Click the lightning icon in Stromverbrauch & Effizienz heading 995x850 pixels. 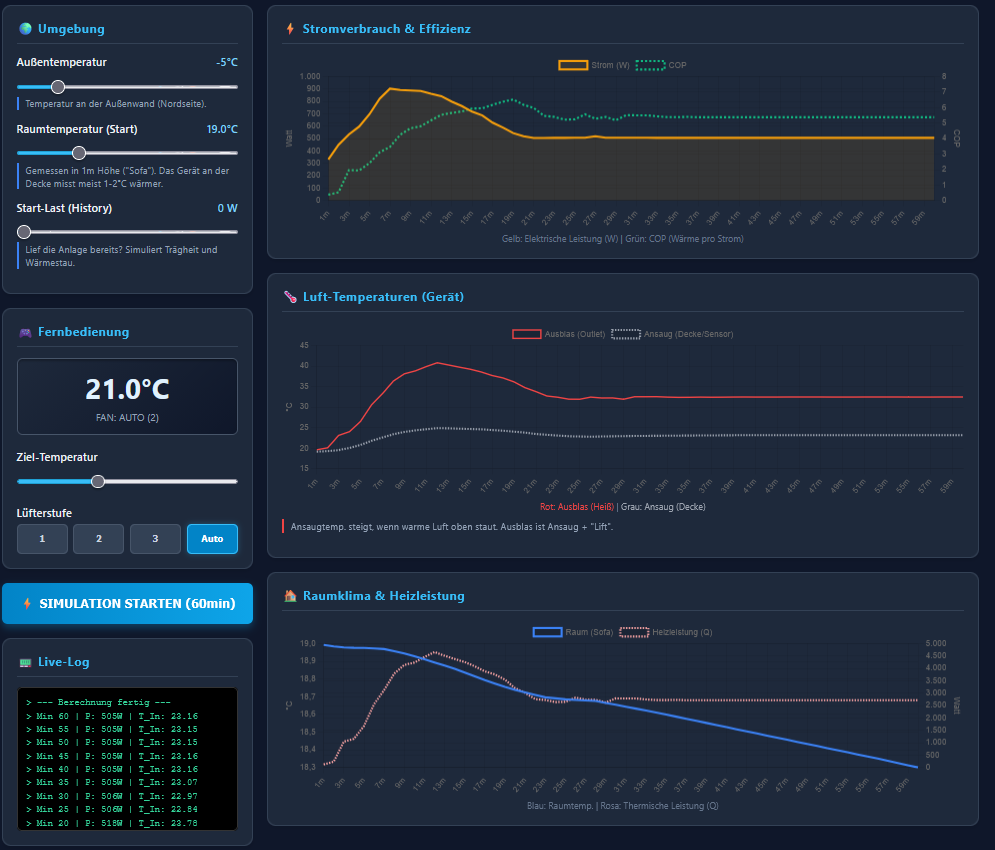pos(290,29)
